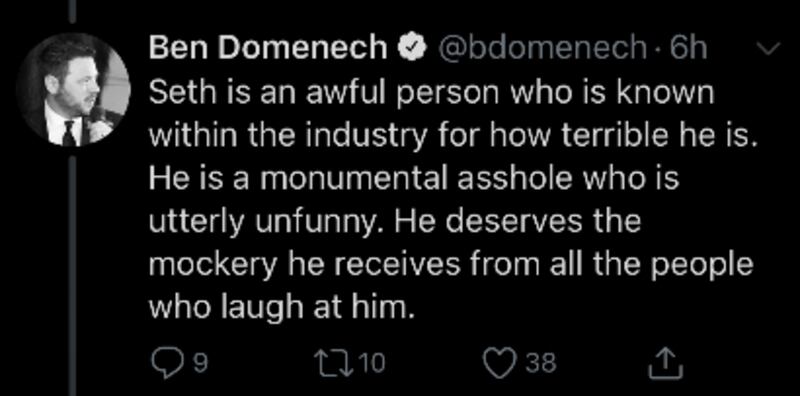Click the 'within the industry' text line

pos(452,137)
